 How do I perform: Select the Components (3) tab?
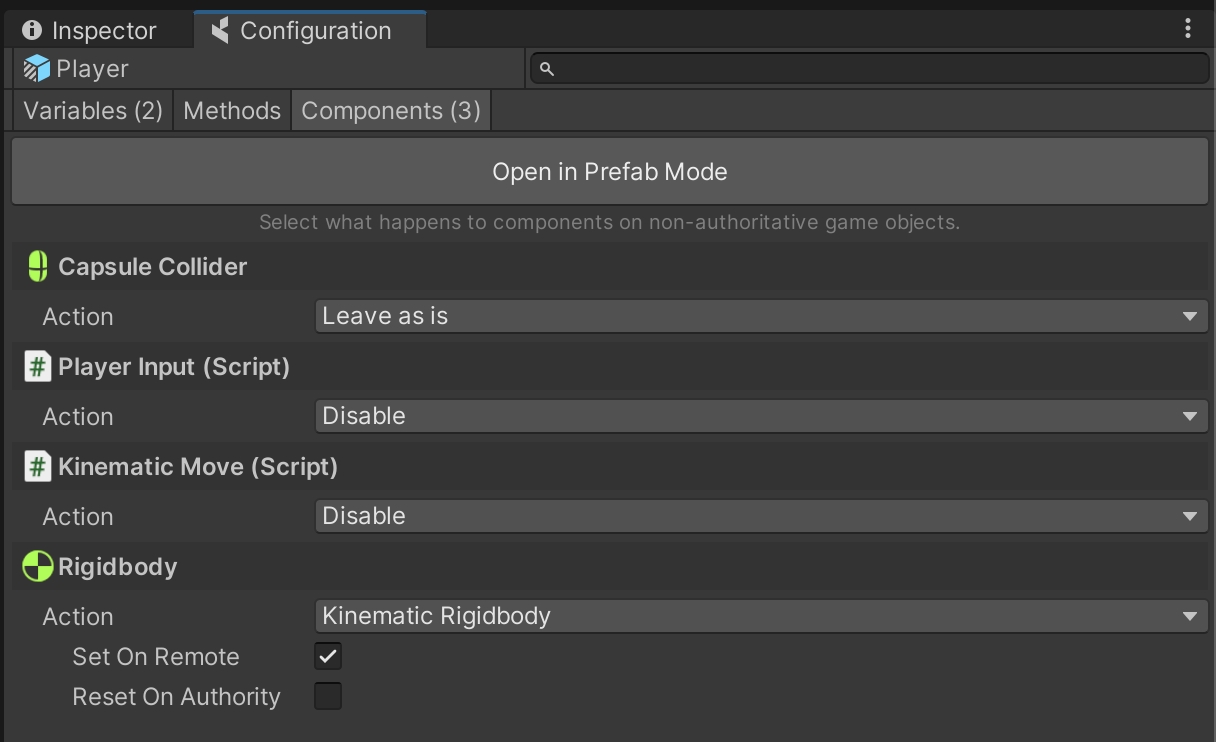coord(391,111)
